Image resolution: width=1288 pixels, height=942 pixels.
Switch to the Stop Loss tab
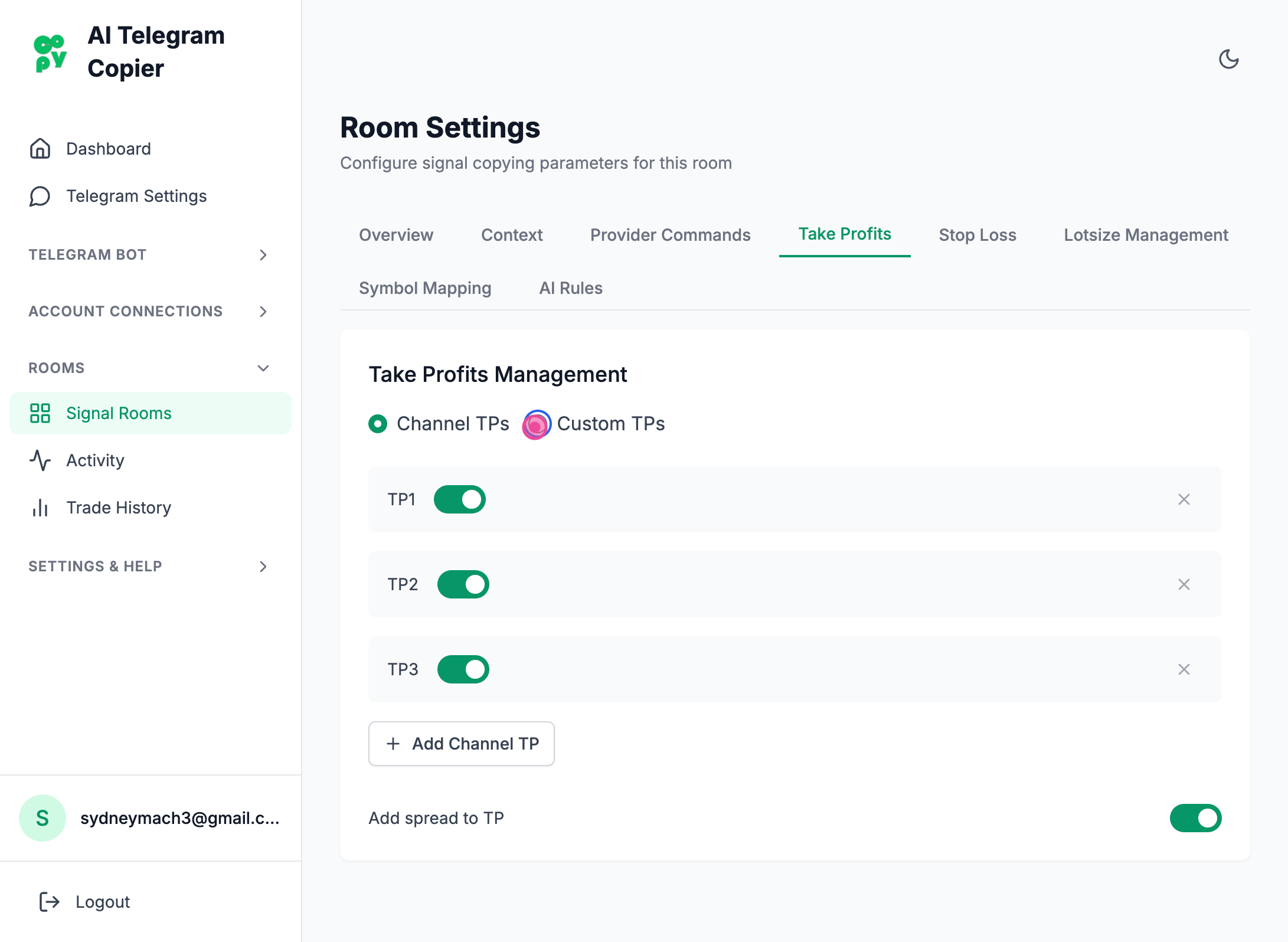[x=978, y=235]
